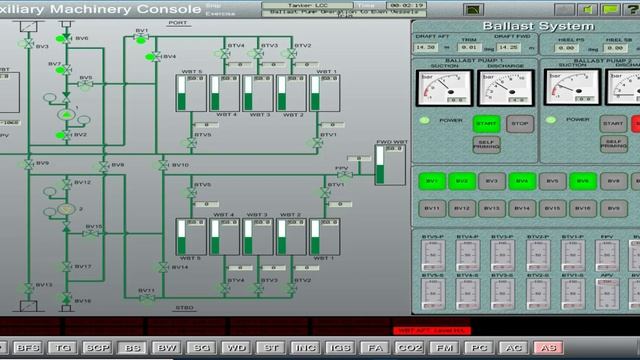Adjust the BTV1-S valve slider
The height and width of the screenshot is (360, 640).
coord(572,294)
